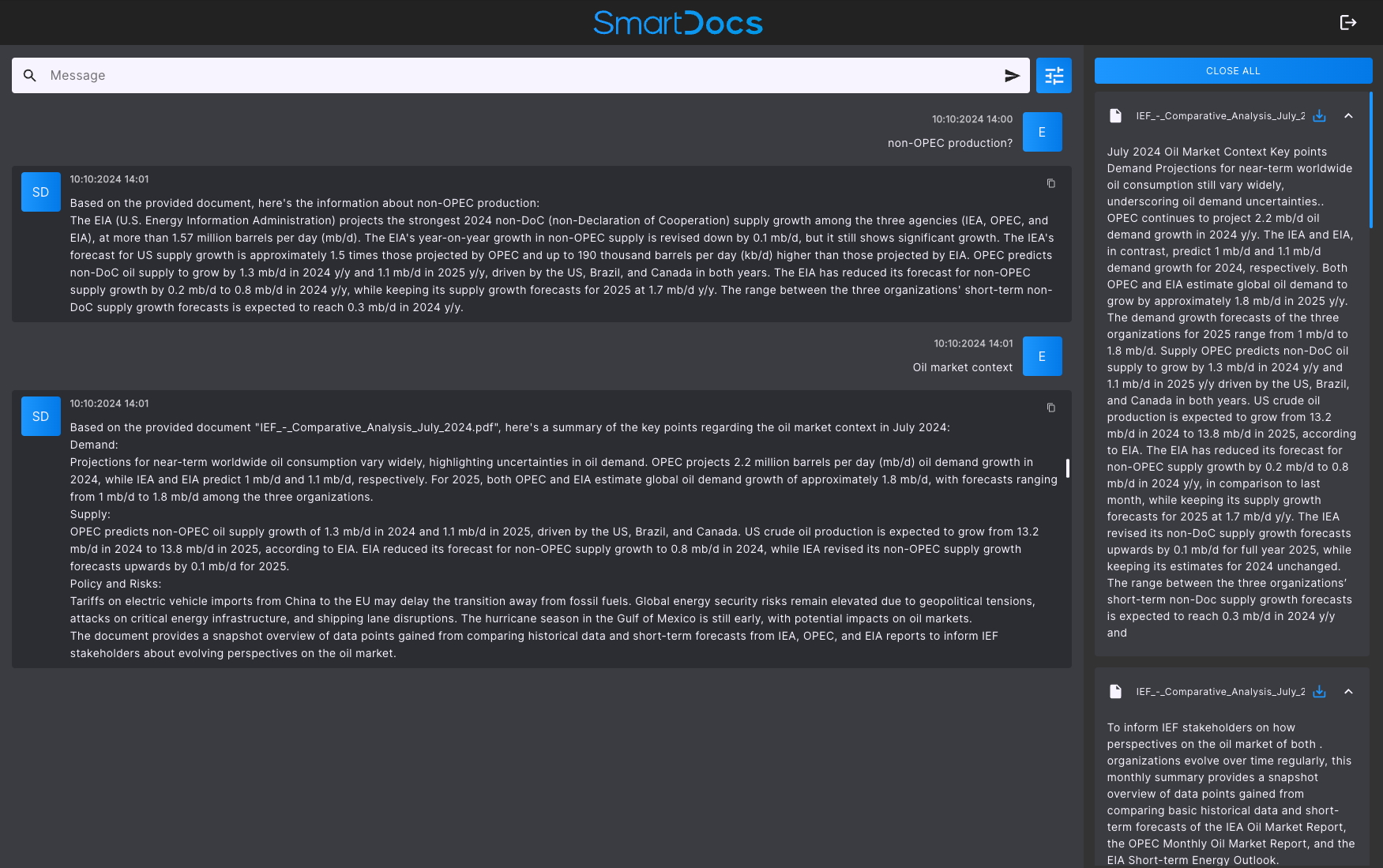Viewport: 1383px width, 868px height.
Task: Click the logout icon in header
Action: (1347, 23)
